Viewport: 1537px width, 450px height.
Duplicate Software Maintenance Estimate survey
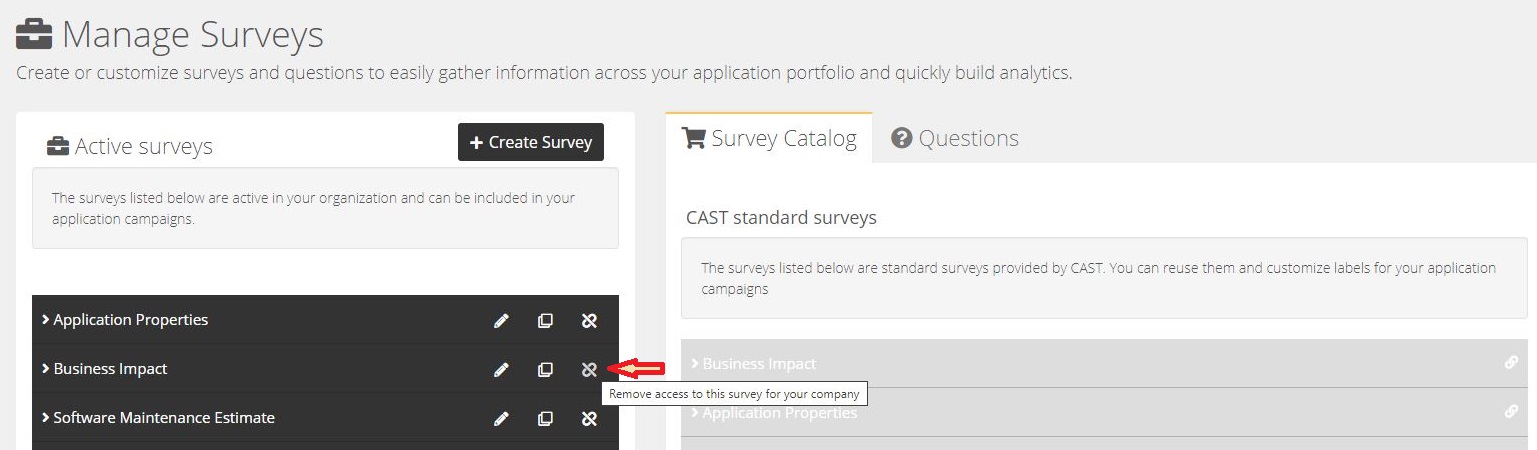tap(545, 419)
